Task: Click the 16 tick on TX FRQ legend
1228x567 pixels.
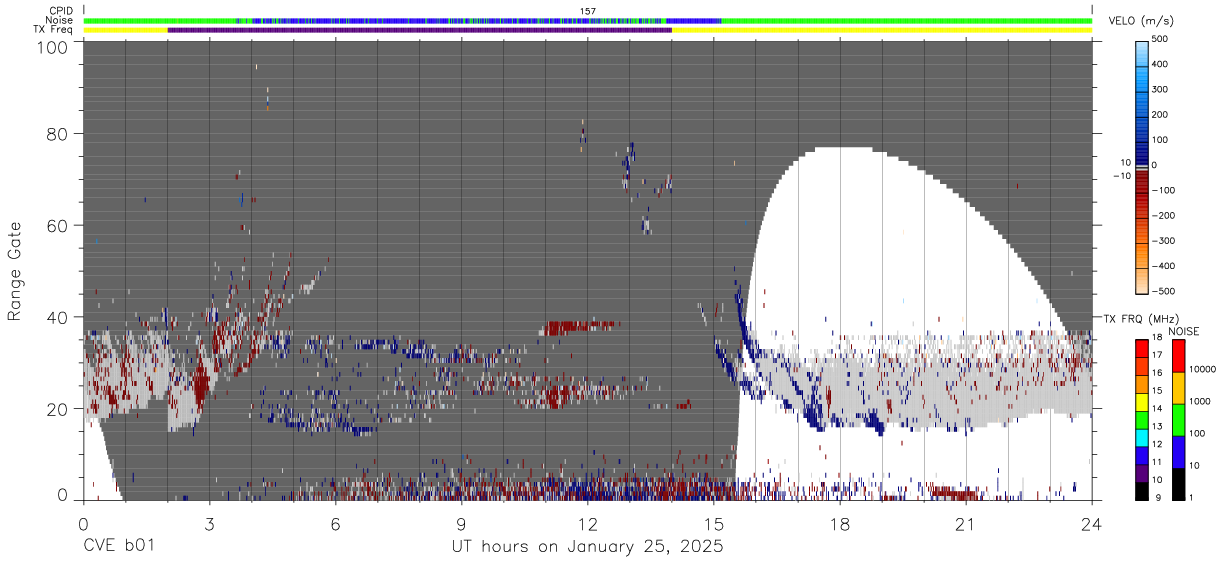Action: (x=1158, y=373)
